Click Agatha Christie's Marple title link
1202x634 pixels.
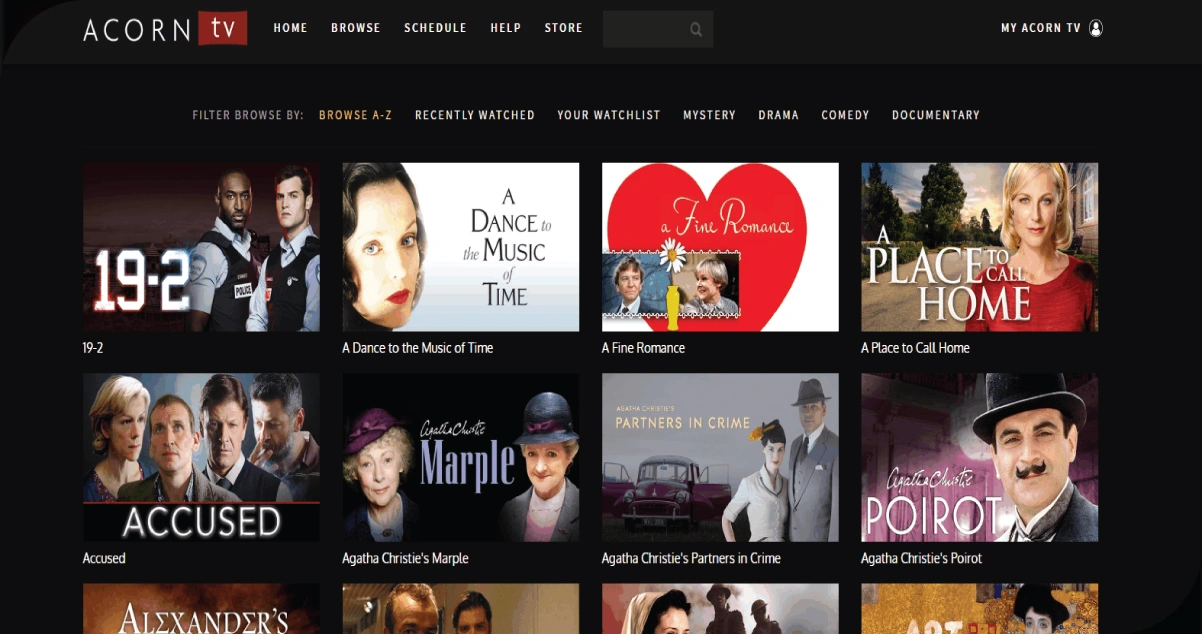(x=405, y=558)
